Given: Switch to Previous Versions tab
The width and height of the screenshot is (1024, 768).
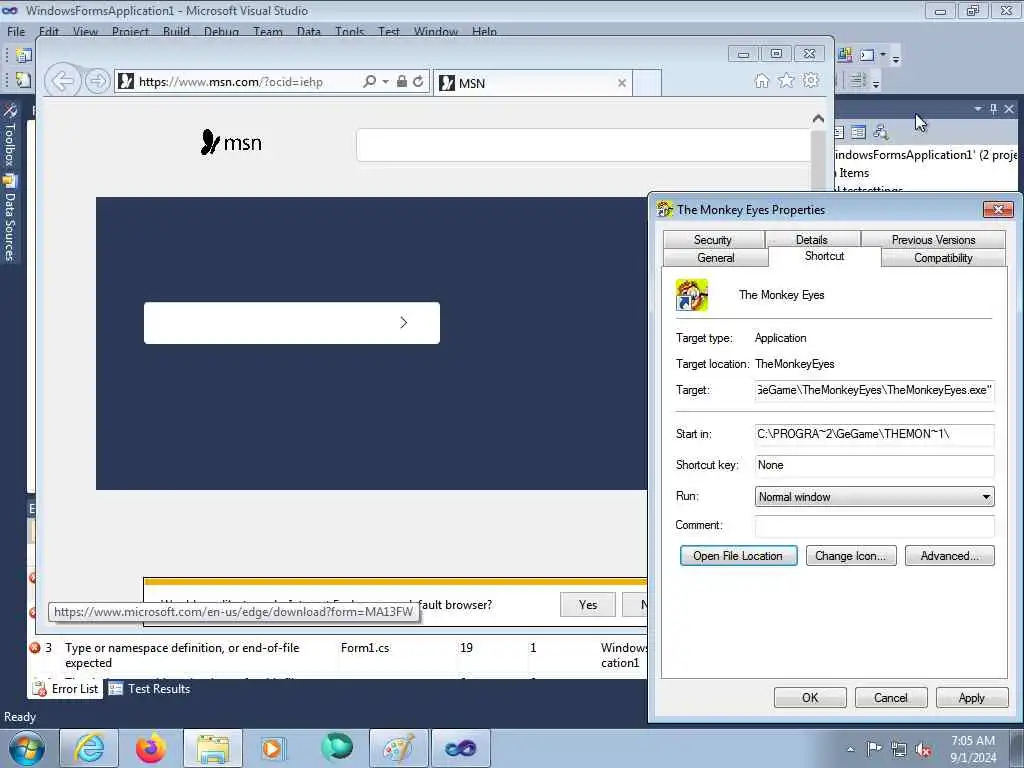Looking at the screenshot, I should coord(933,240).
